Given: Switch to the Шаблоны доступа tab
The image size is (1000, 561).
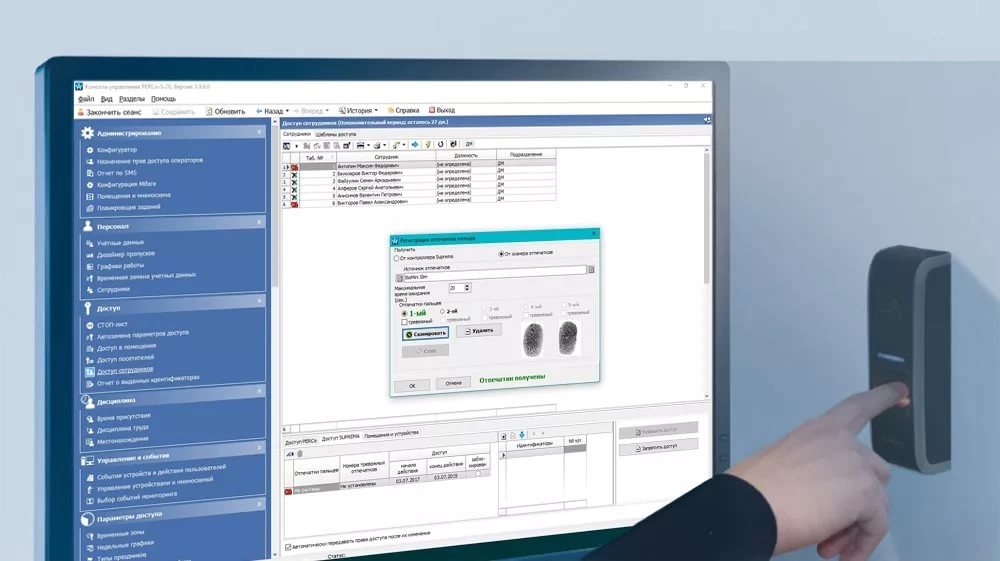Looking at the screenshot, I should click(336, 135).
